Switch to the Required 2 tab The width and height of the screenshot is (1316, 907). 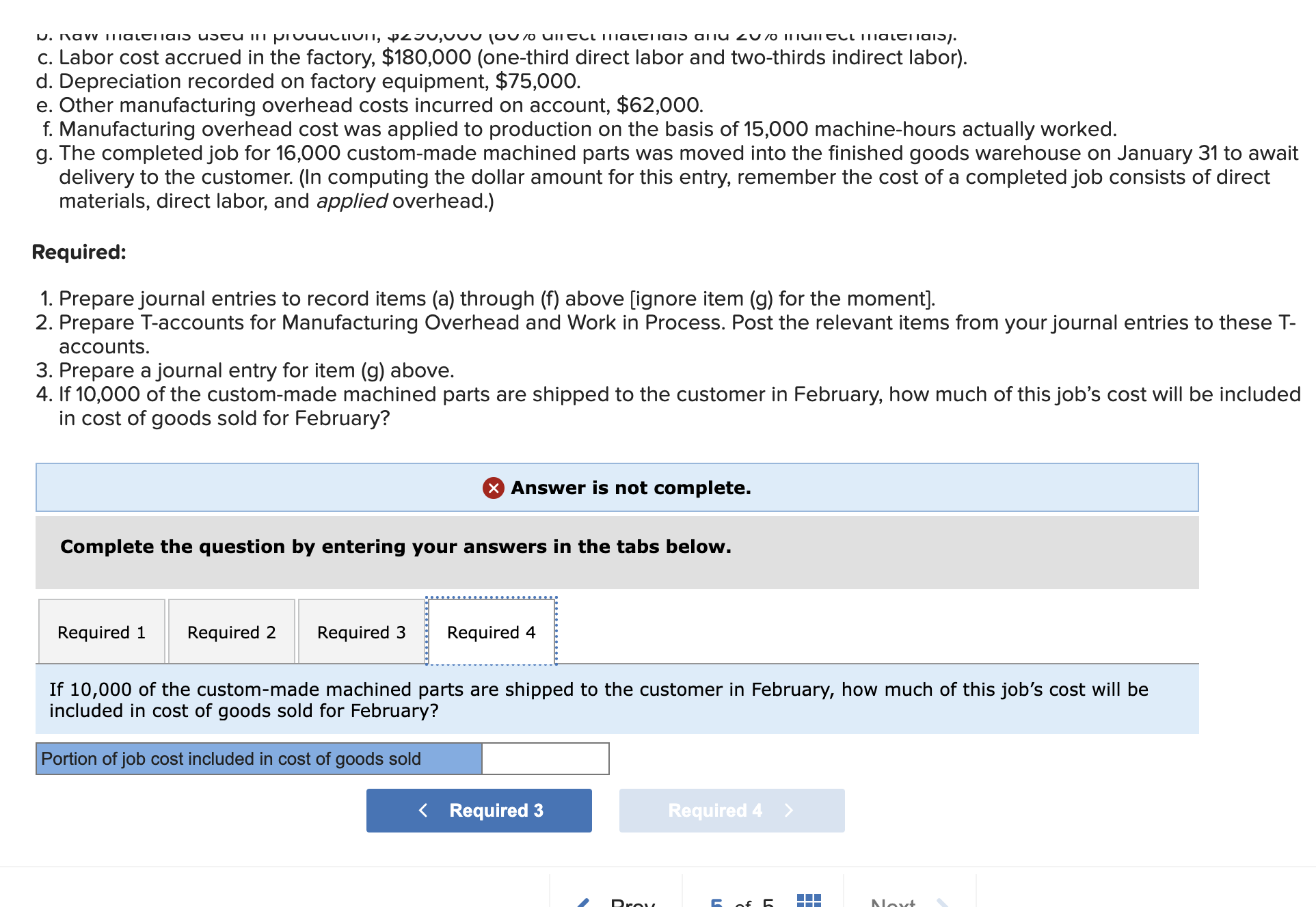[x=232, y=632]
